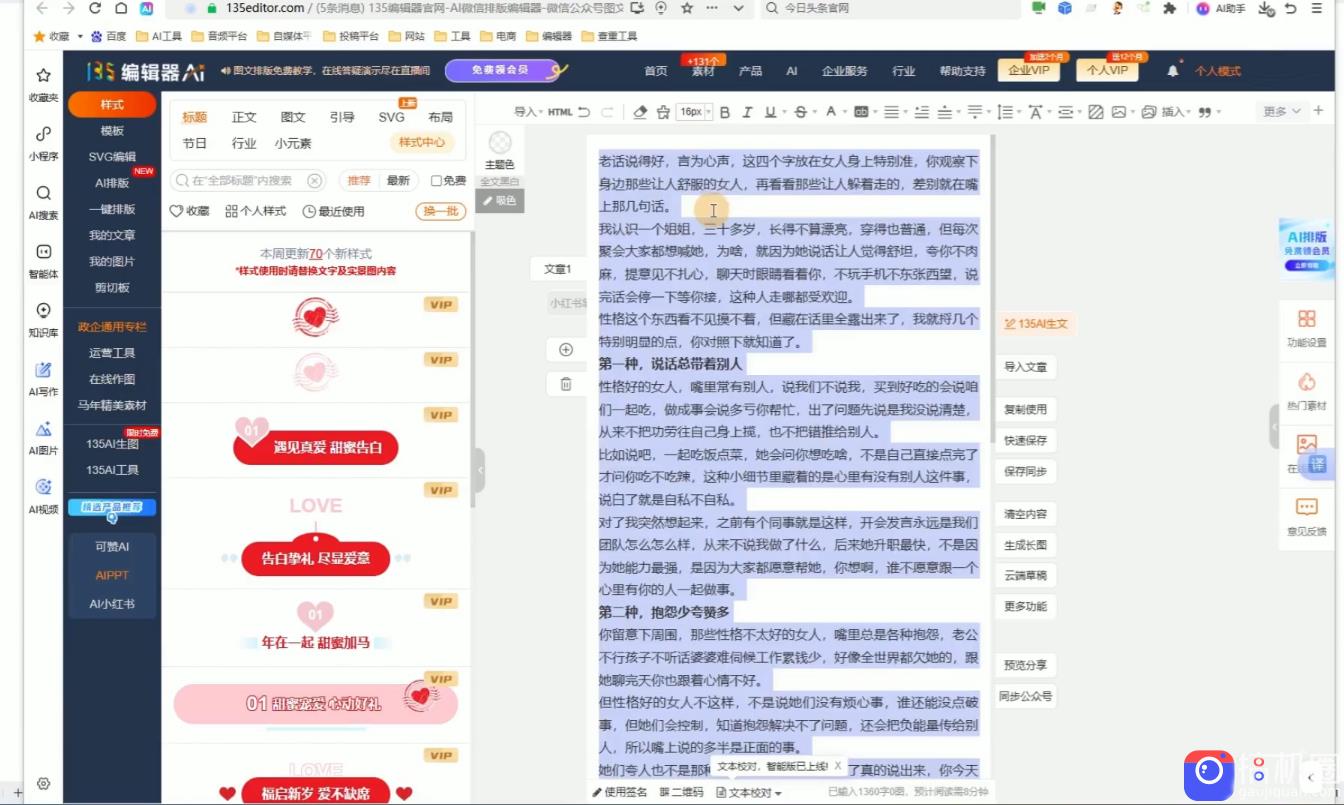Viewport: 1344px width, 805px height.
Task: Collapse the left style panel handle
Action: coord(480,470)
